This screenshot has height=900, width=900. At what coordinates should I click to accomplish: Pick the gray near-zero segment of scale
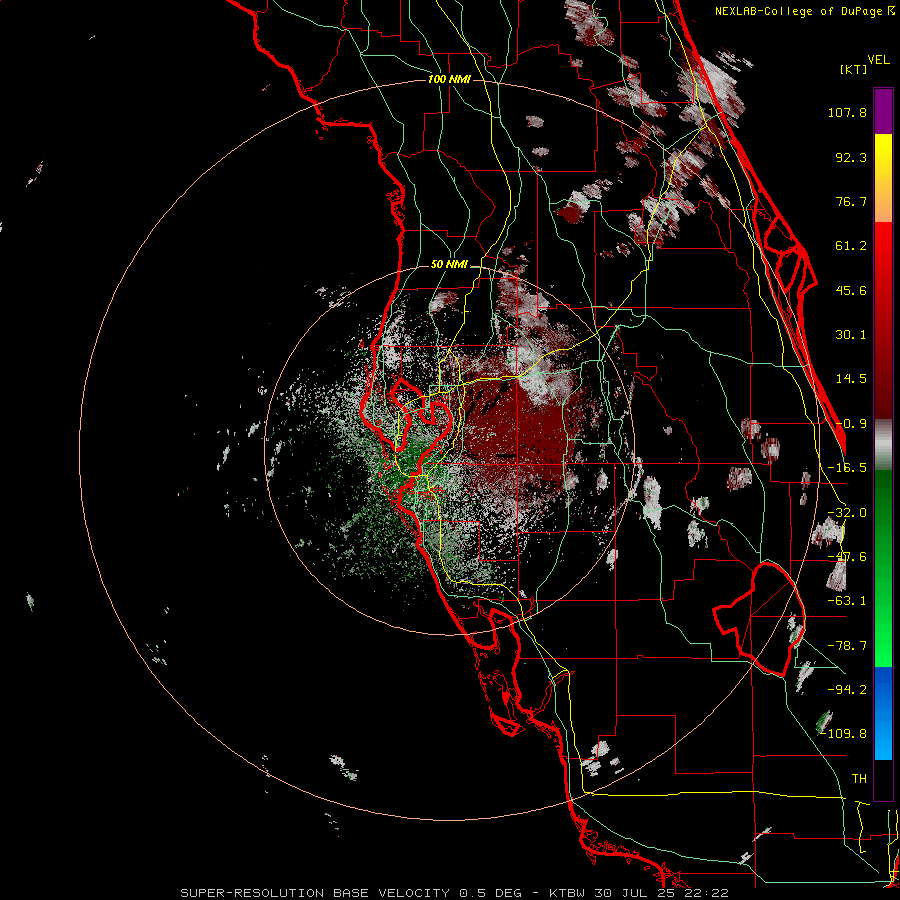[x=883, y=445]
